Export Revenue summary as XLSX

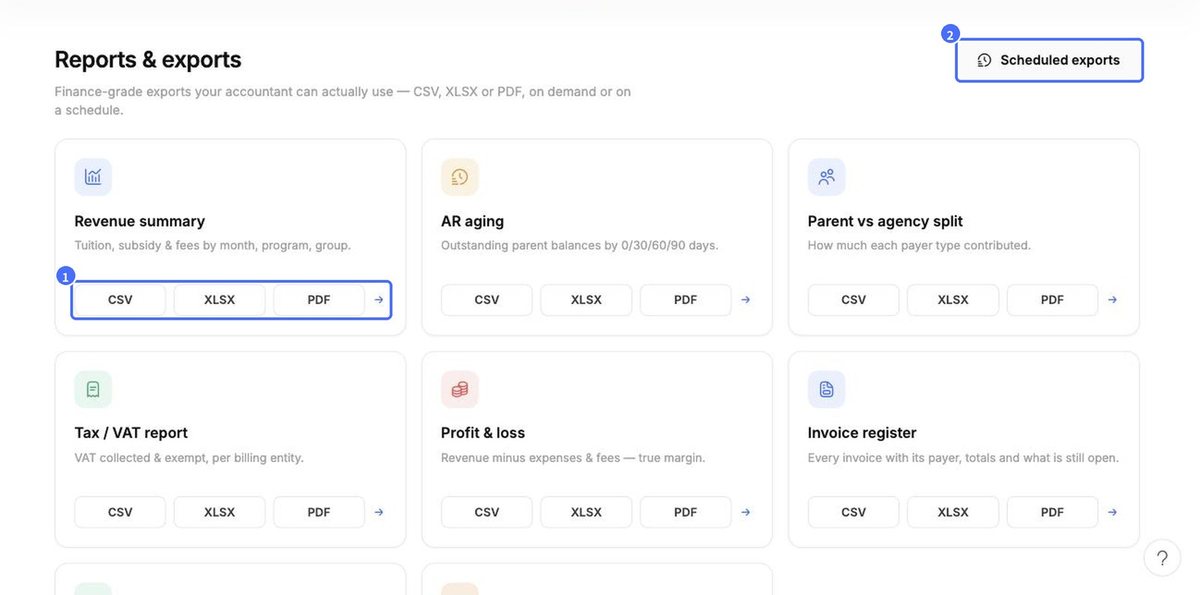tap(220, 300)
